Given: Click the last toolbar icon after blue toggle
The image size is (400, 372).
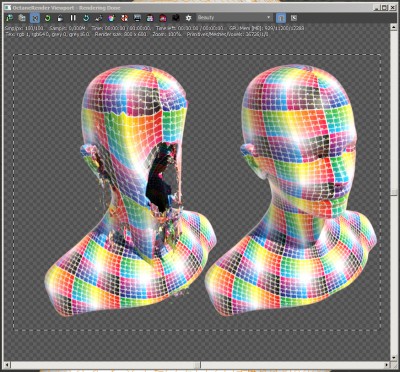Looking at the screenshot, I should click(294, 18).
